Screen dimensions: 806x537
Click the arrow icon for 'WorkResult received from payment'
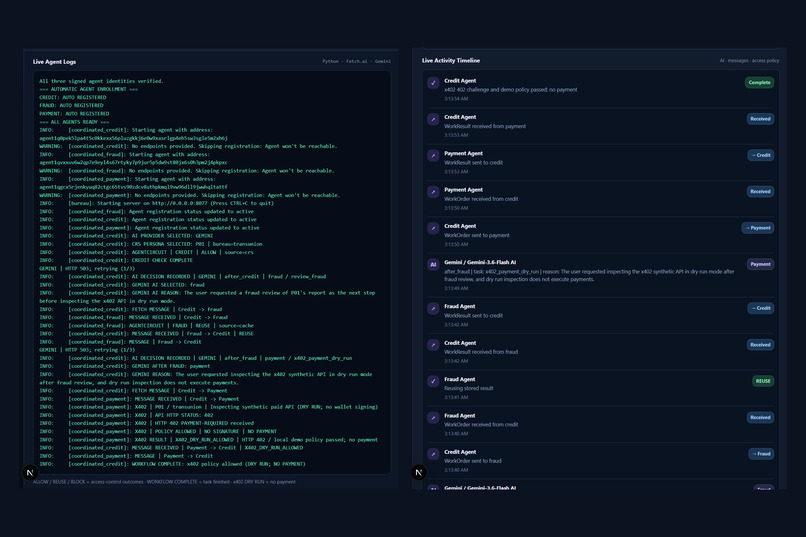tap(433, 119)
